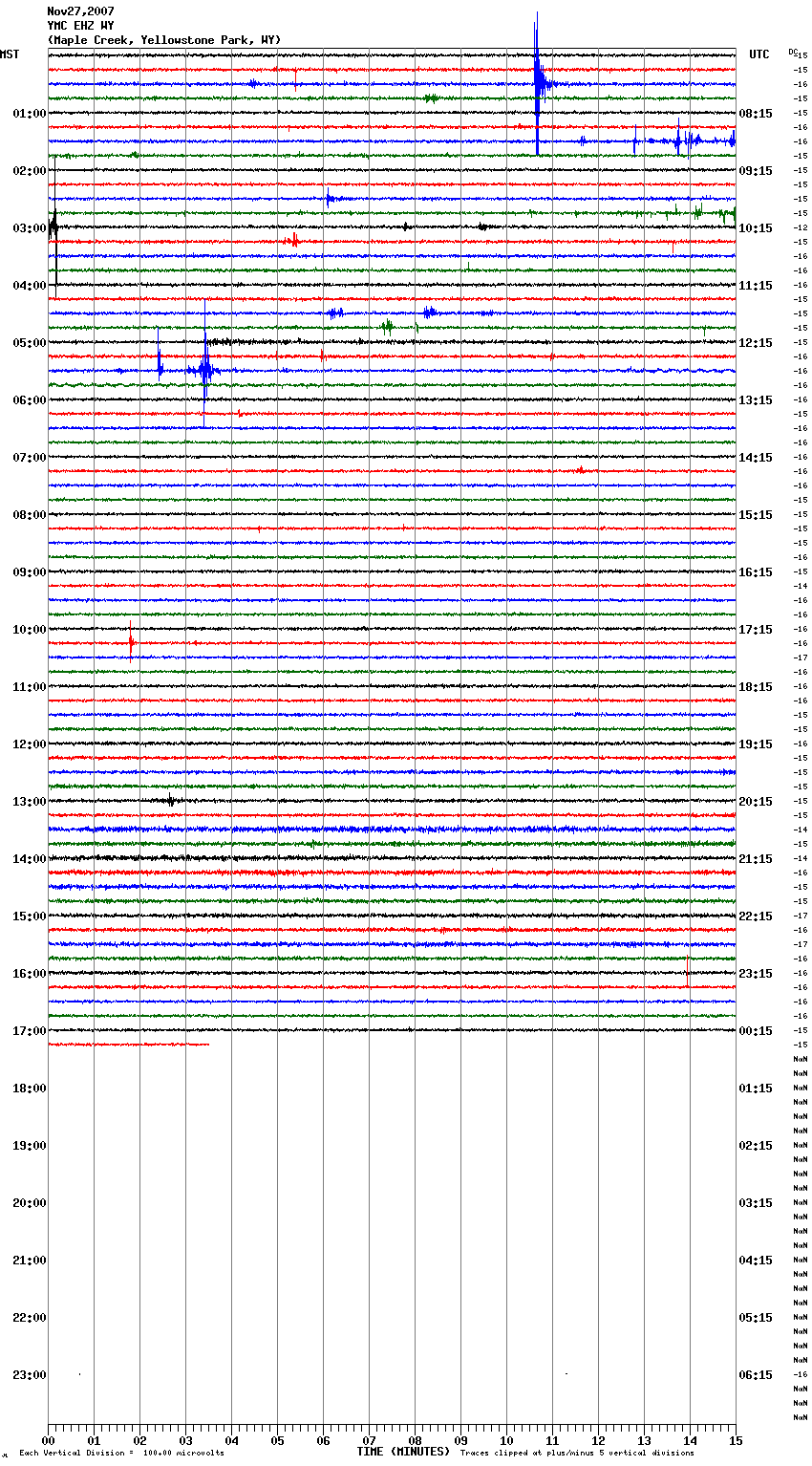812x1466 pixels.
Task: Select the 03:00 MST time label
Action: [x=30, y=228]
